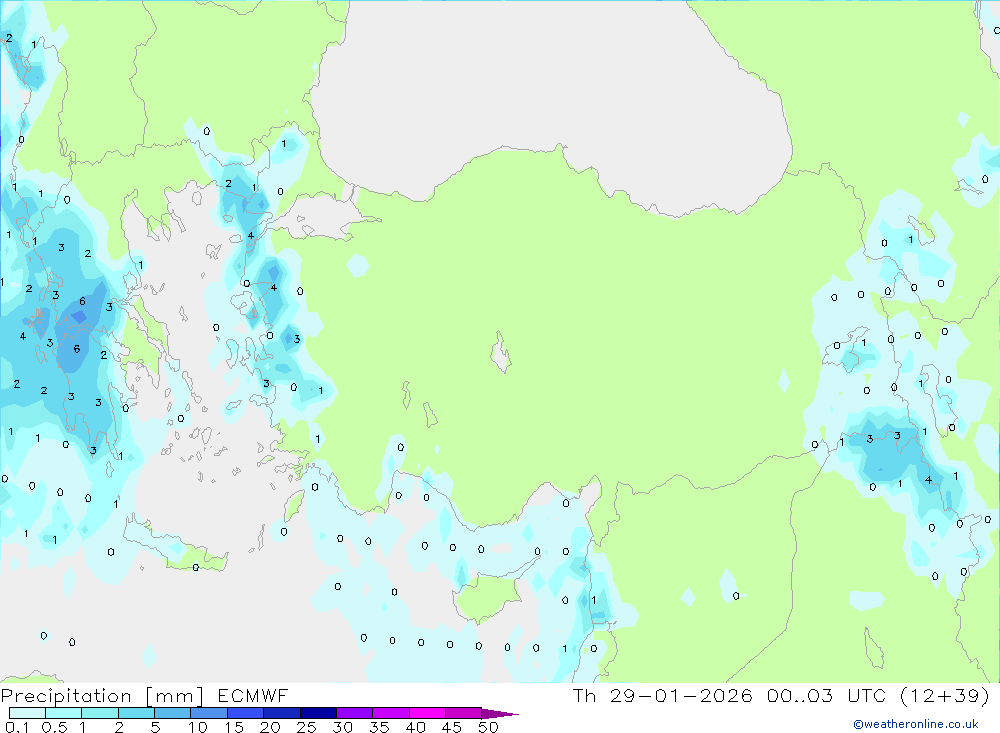Click the 45–50 mm legend color swatch

[x=464, y=713]
